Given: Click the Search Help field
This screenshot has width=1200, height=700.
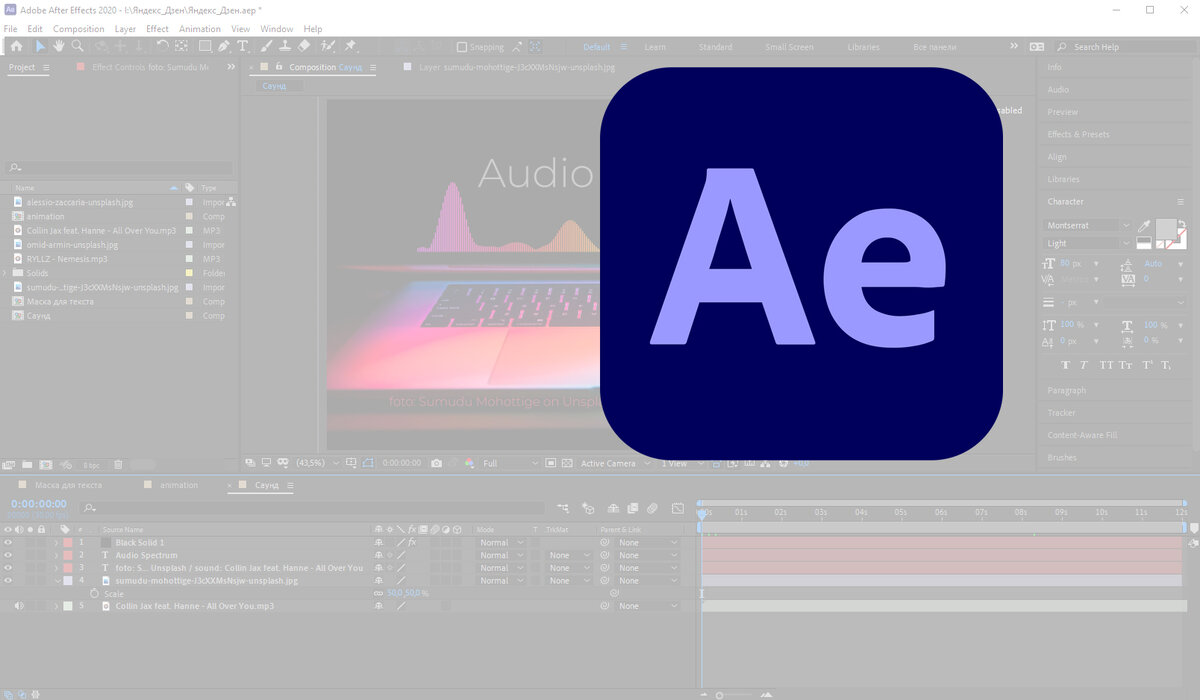Looking at the screenshot, I should 1126,47.
